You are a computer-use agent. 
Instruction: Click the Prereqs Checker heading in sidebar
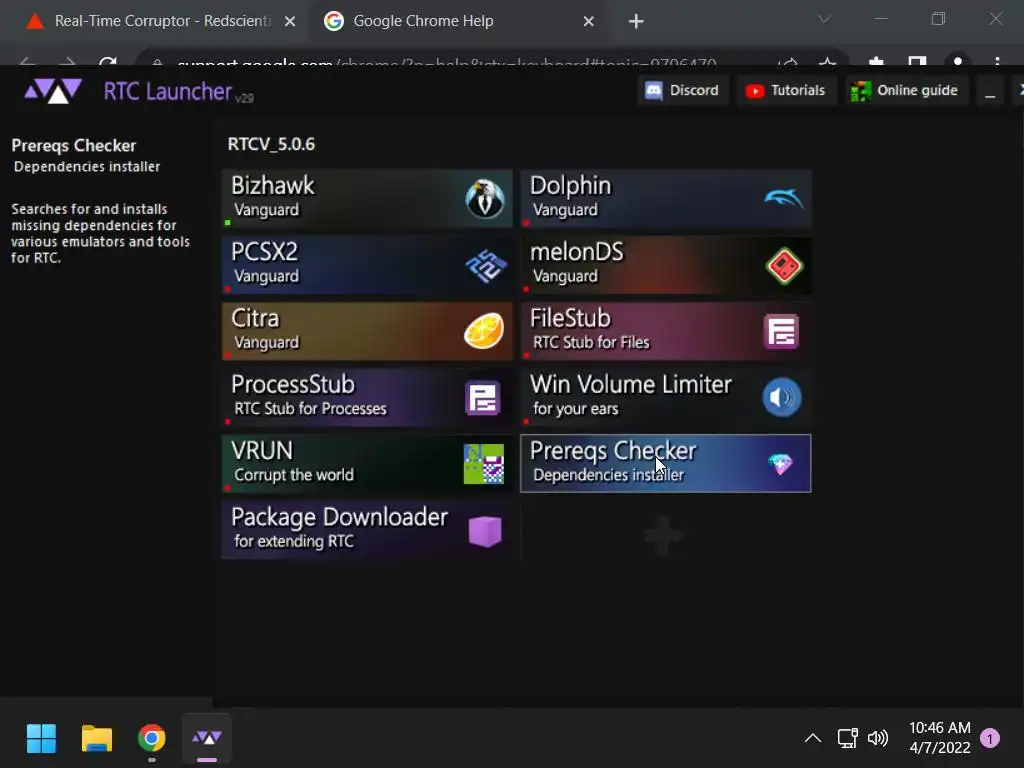(74, 146)
